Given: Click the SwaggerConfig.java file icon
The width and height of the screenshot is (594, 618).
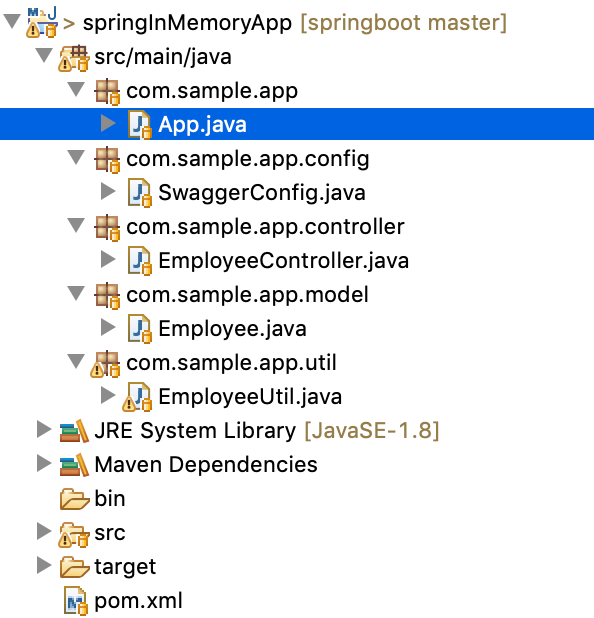Looking at the screenshot, I should 140,193.
